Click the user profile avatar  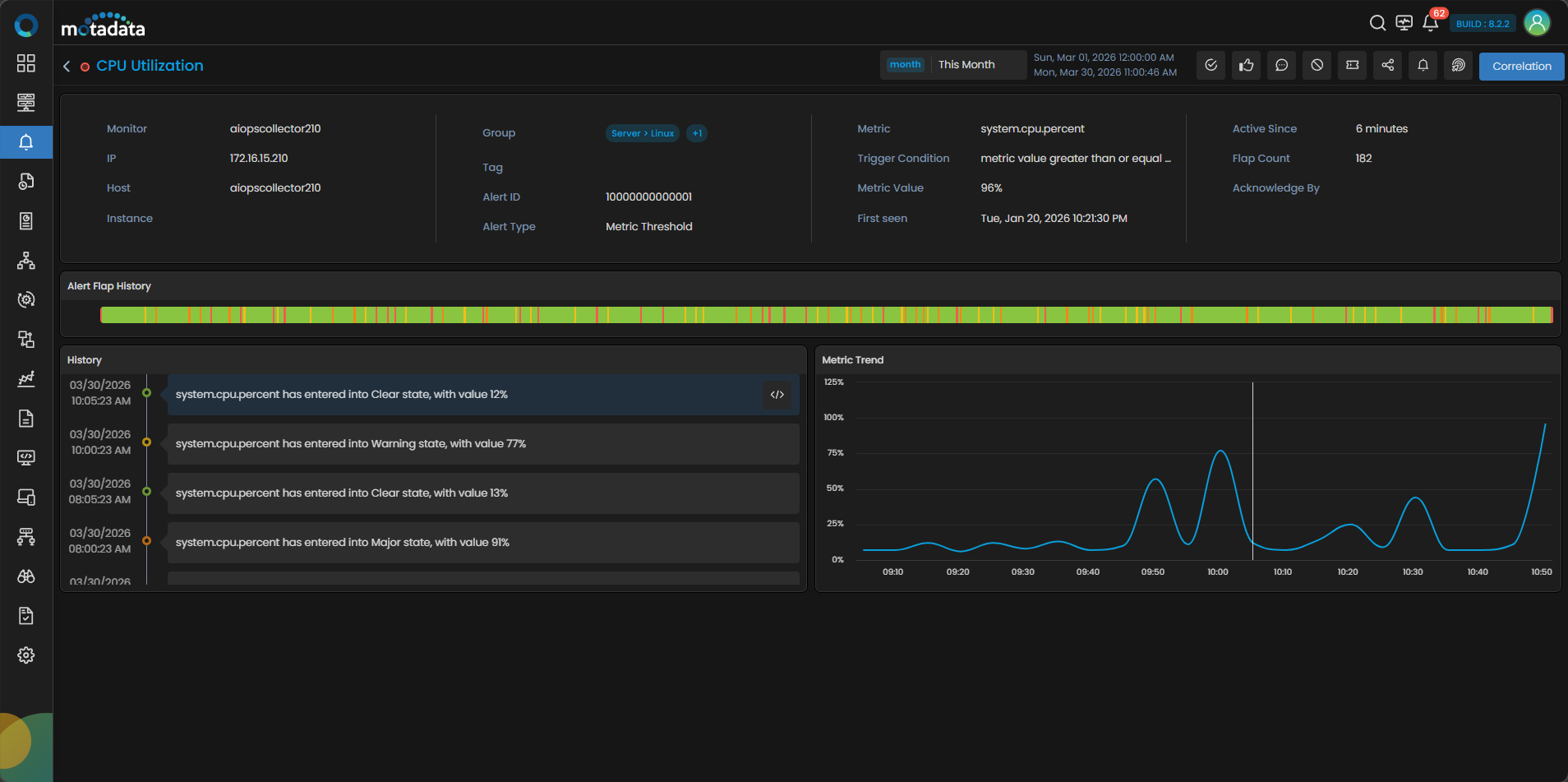coord(1537,23)
